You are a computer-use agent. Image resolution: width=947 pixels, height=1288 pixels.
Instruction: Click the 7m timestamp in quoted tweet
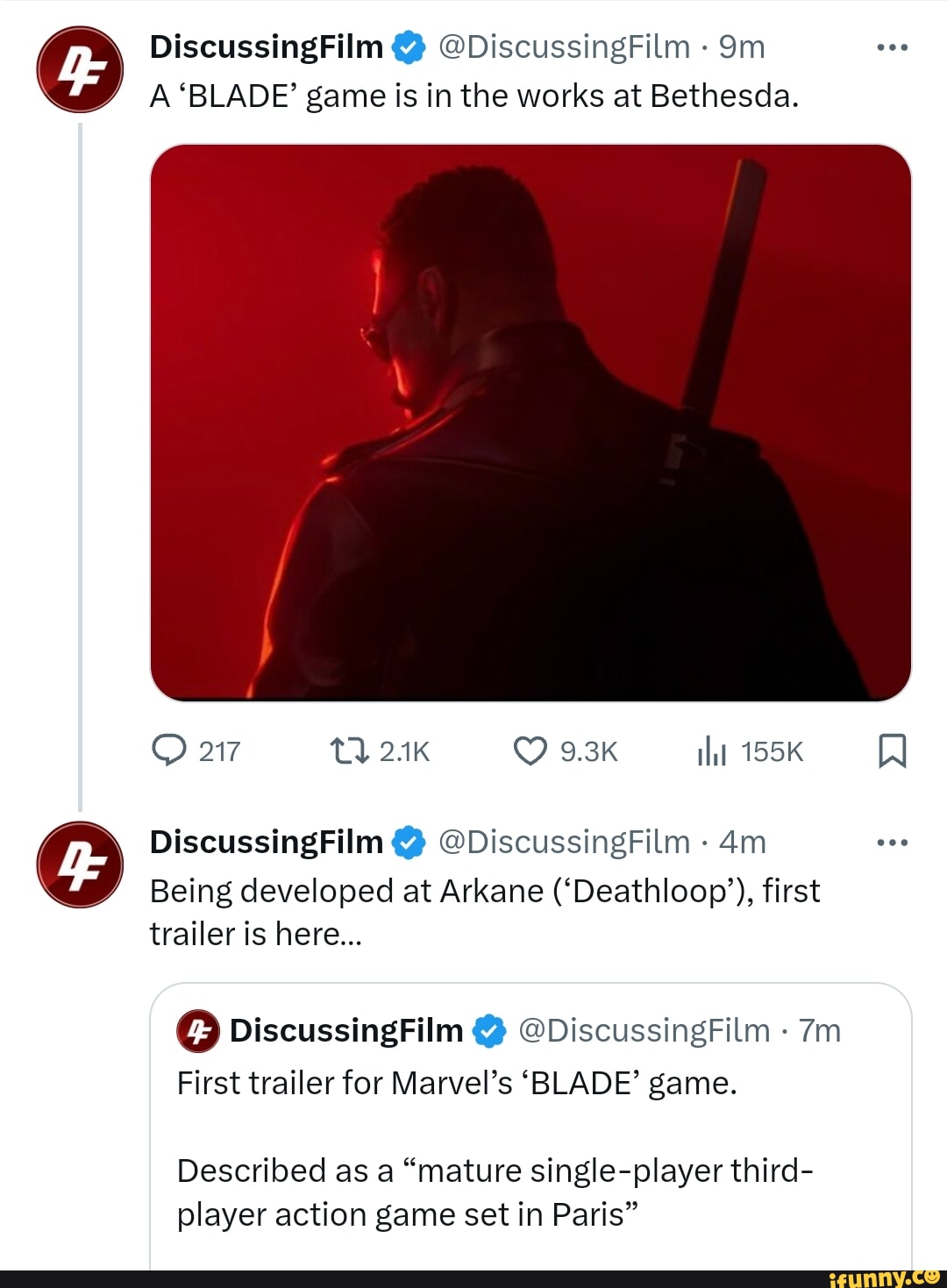(820, 1030)
